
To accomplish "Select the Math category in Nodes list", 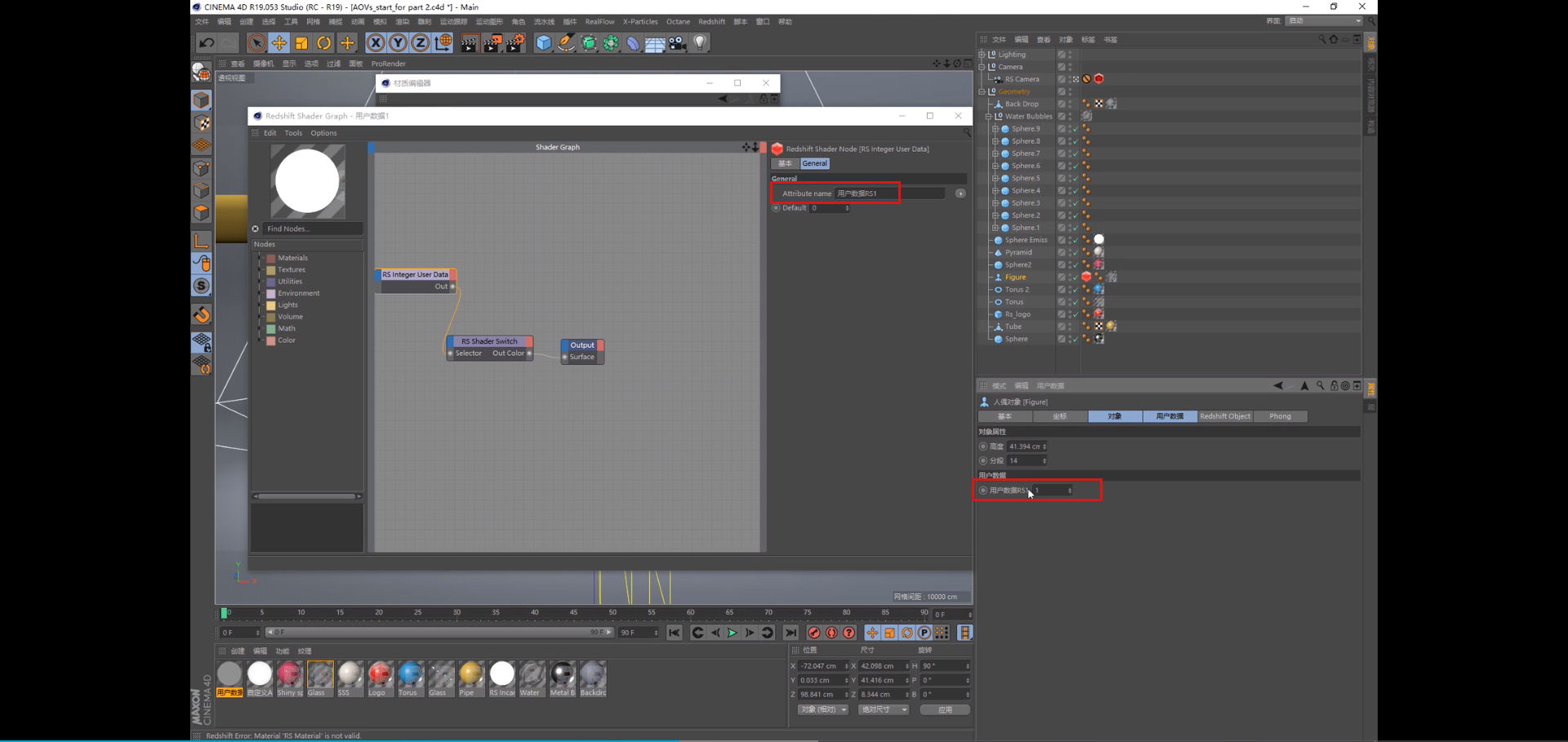I will pyautogui.click(x=287, y=328).
